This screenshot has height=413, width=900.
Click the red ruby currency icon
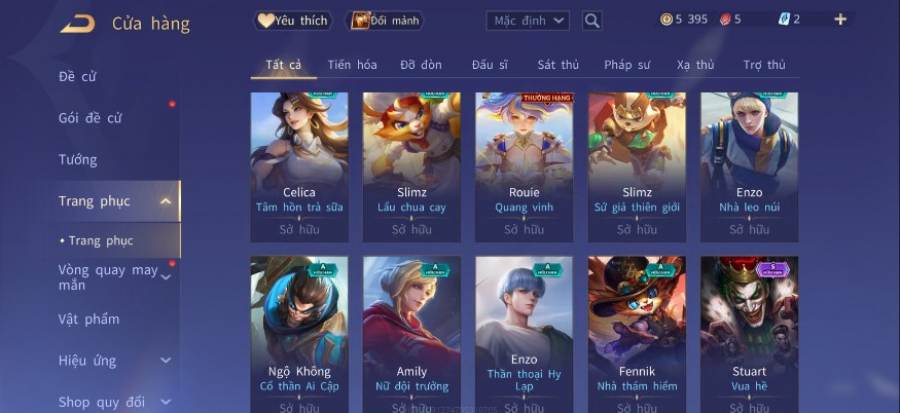(725, 20)
